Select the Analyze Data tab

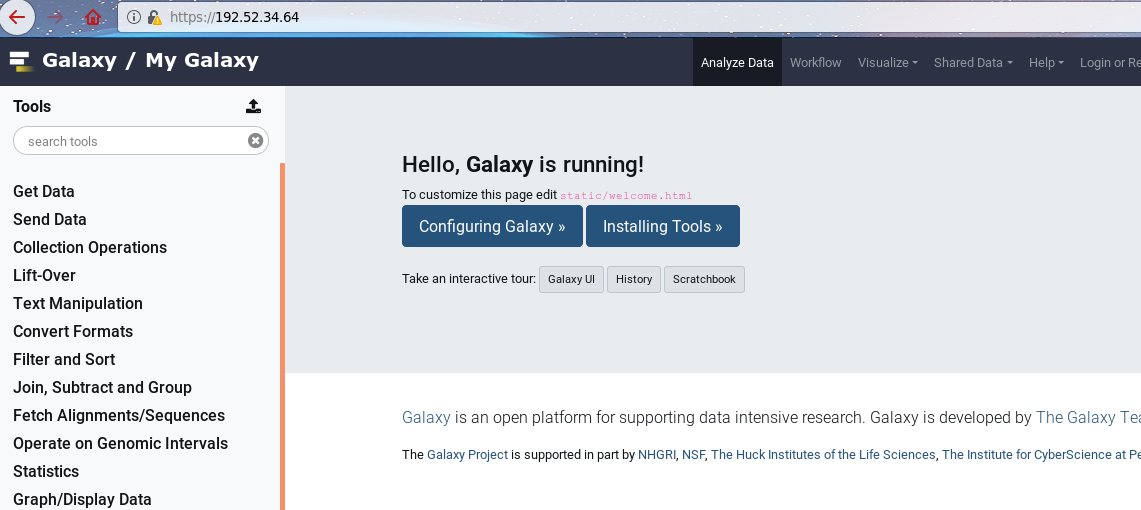[x=737, y=63]
